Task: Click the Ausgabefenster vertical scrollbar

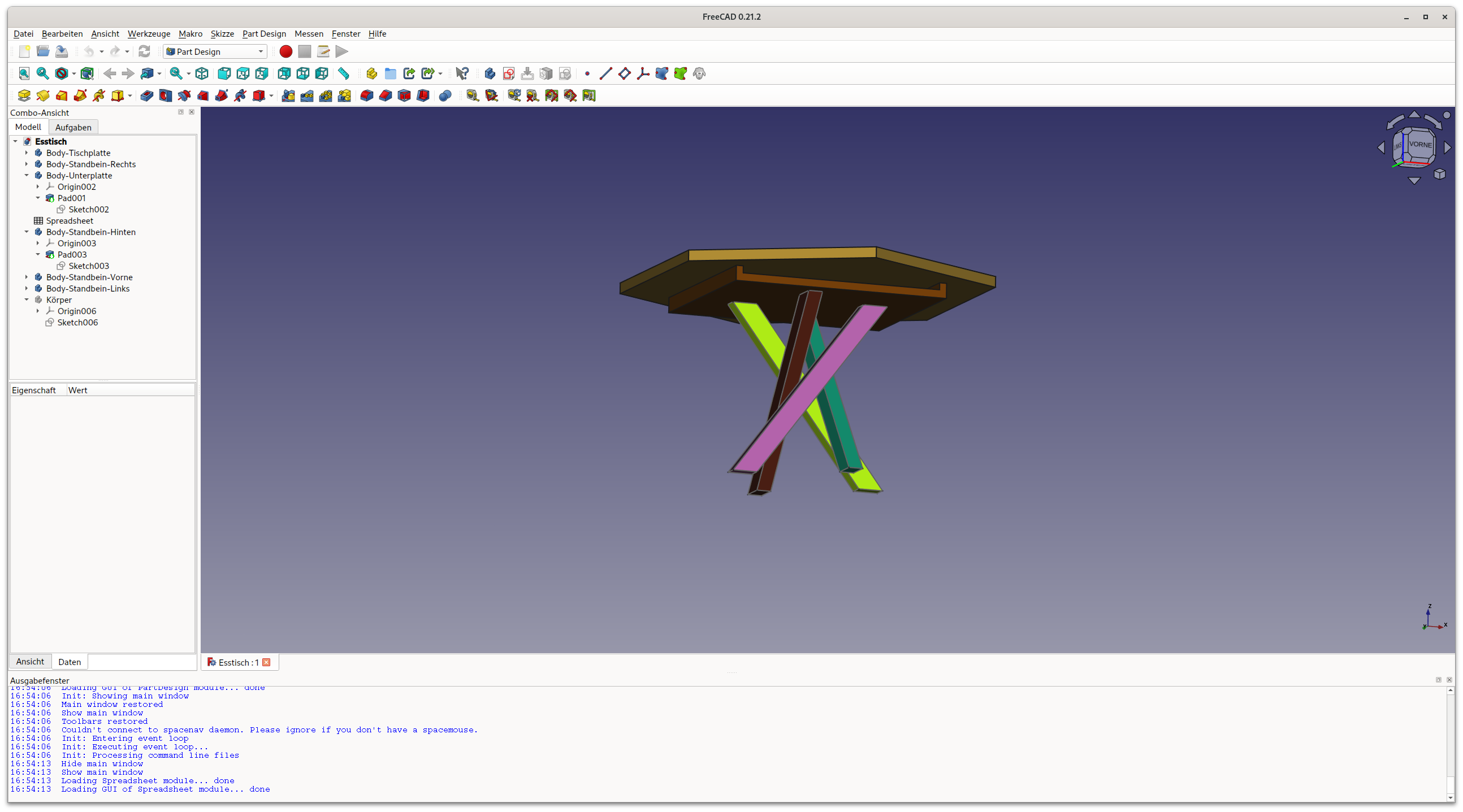Action: pyautogui.click(x=1451, y=743)
